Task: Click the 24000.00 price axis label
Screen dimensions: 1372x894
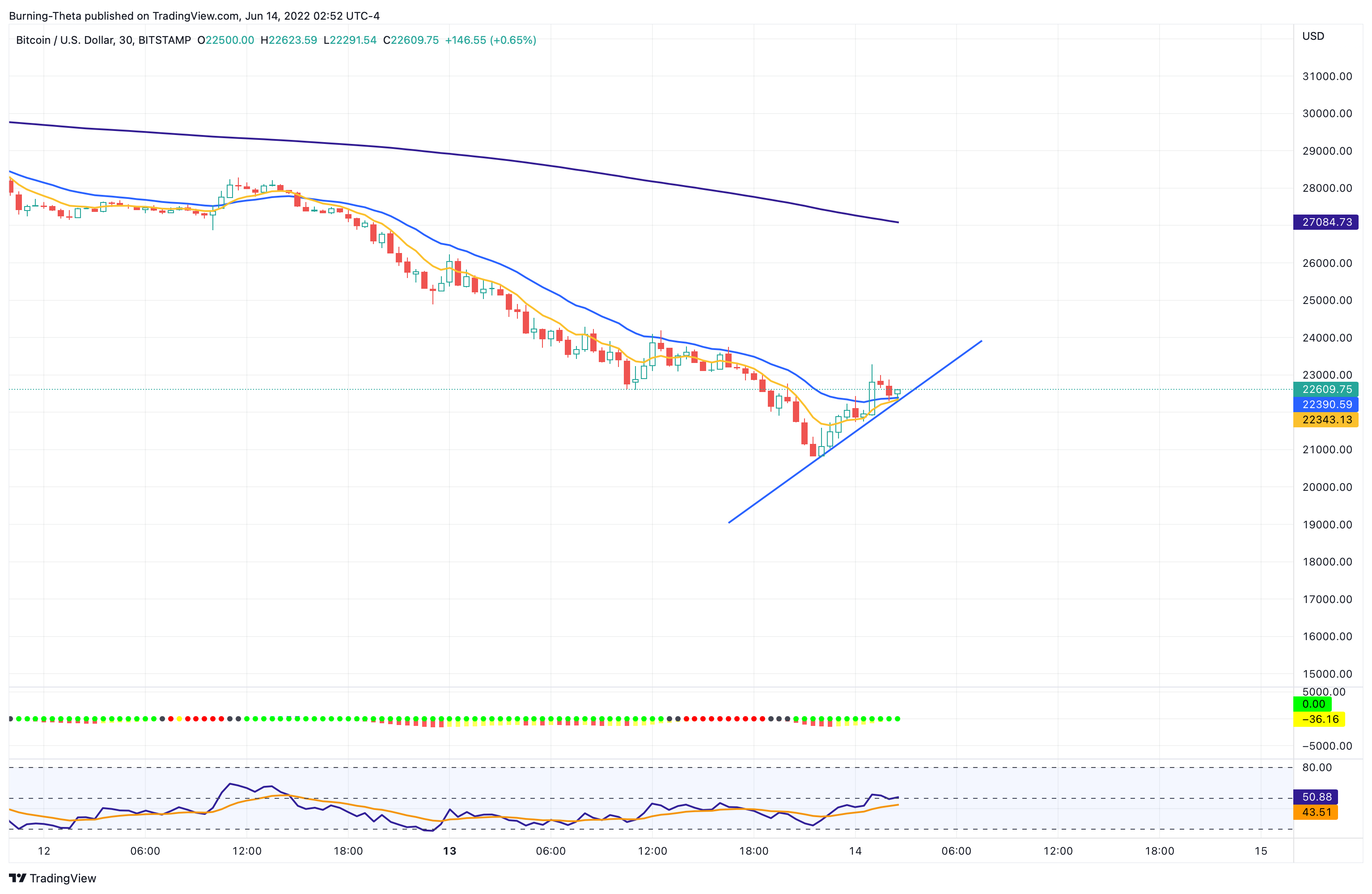Action: (x=1327, y=337)
